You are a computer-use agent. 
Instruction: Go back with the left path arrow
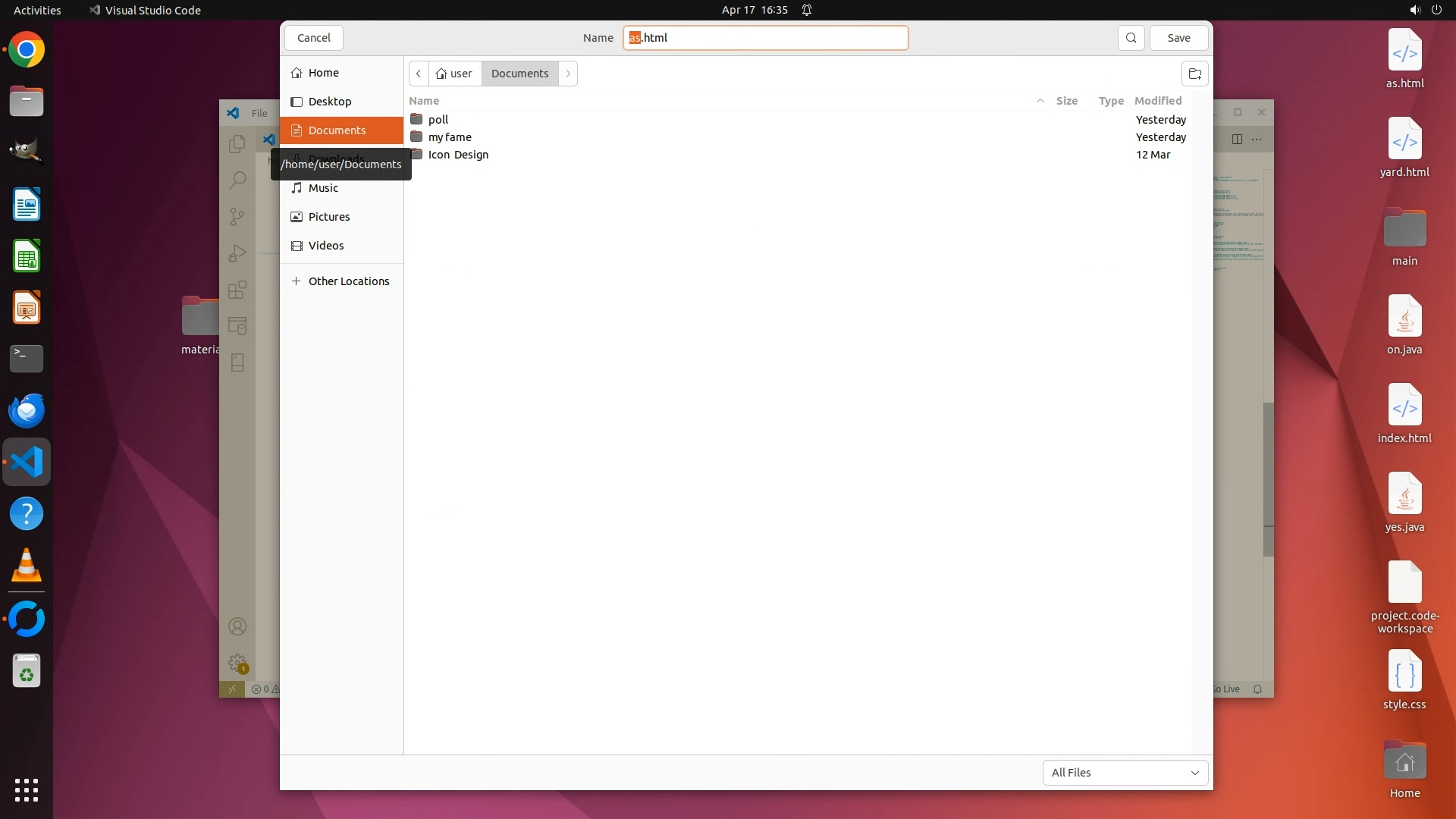click(x=419, y=74)
